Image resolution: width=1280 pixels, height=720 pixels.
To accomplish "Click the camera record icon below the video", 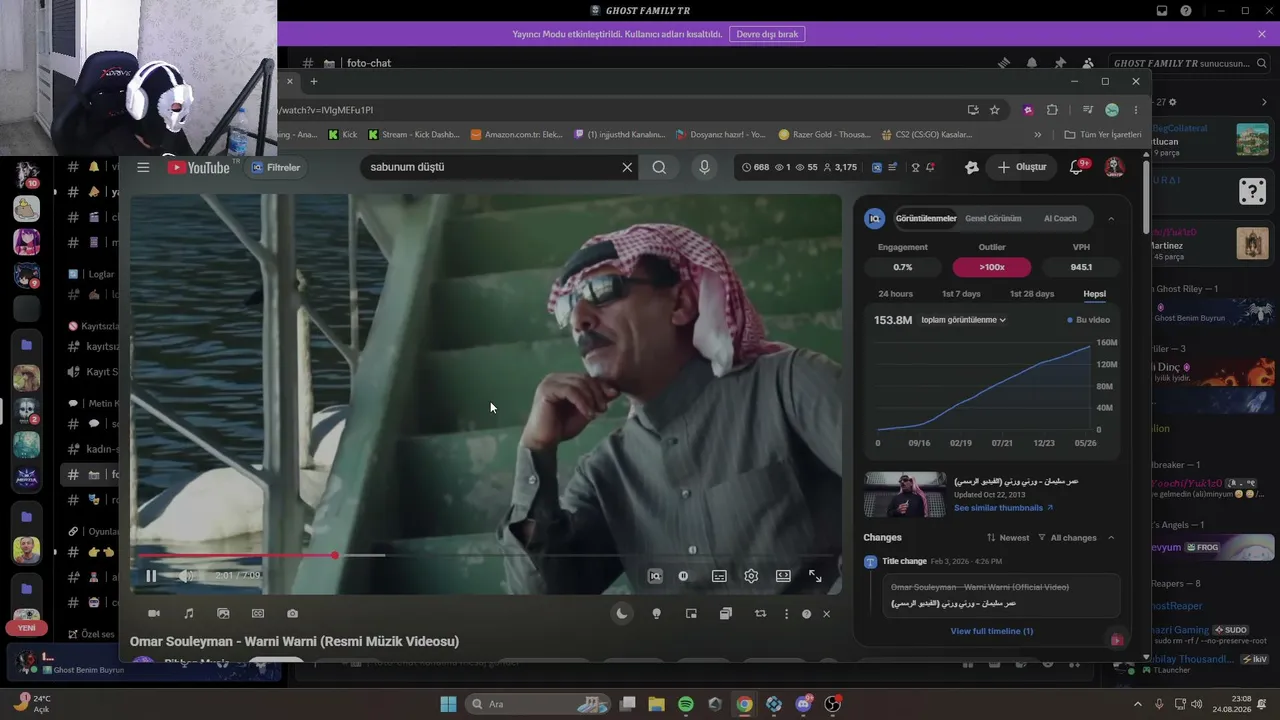I will 154,613.
